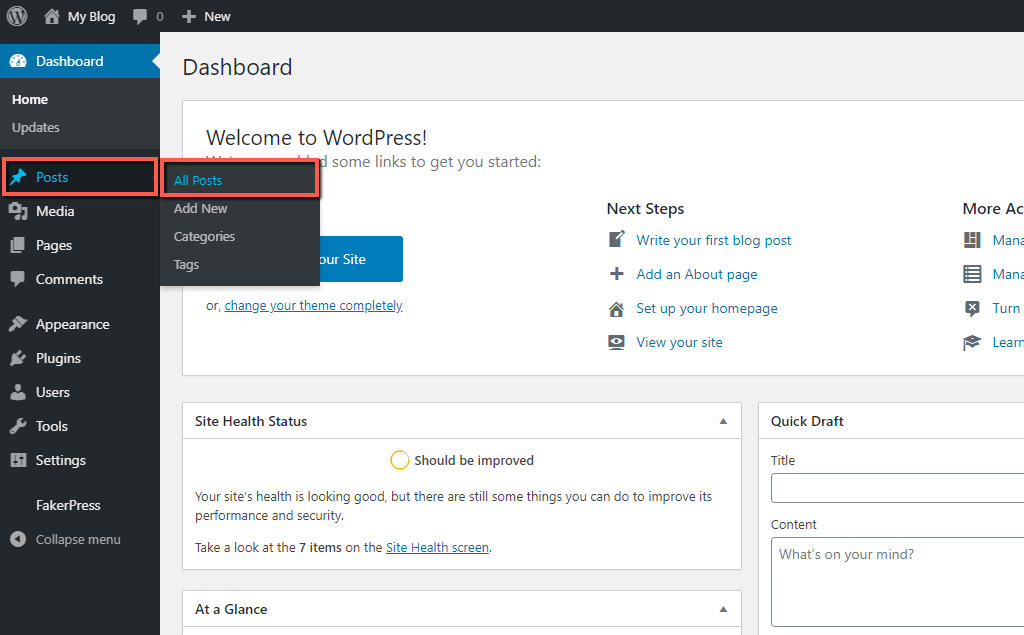Open the Tools menu label
The height and width of the screenshot is (635, 1024).
click(x=52, y=426)
